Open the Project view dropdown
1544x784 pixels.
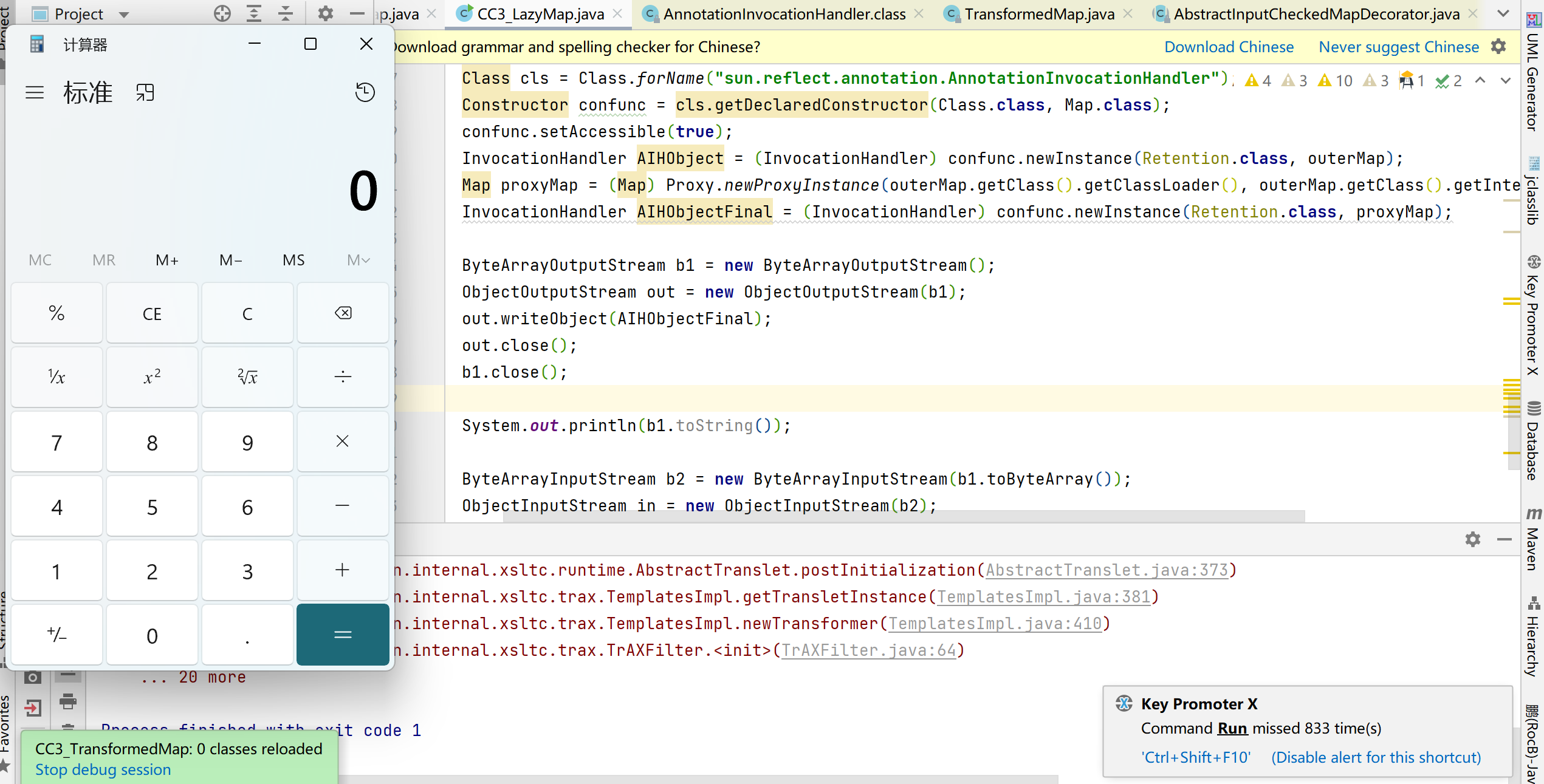coord(124,15)
